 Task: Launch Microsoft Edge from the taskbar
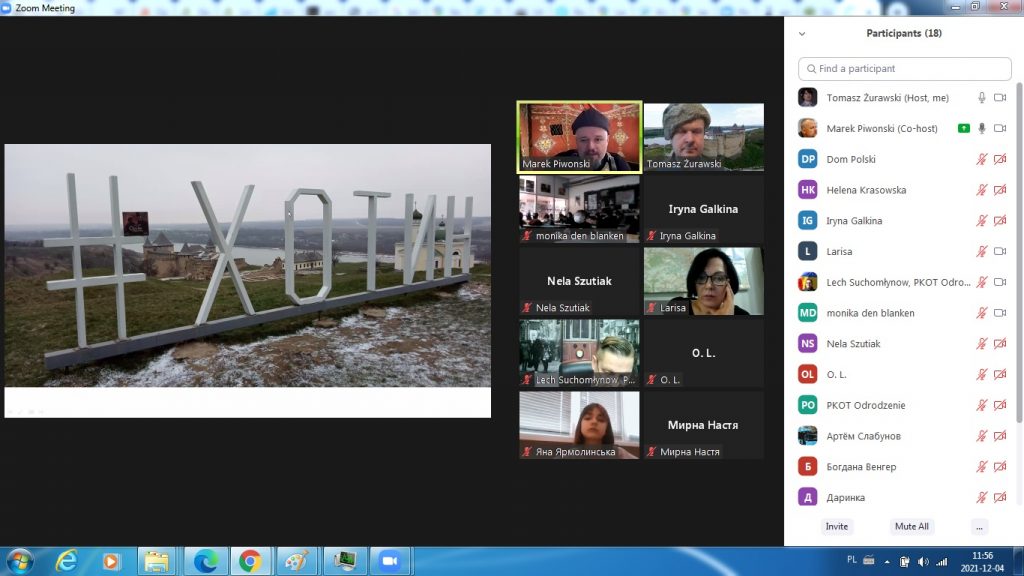(206, 560)
